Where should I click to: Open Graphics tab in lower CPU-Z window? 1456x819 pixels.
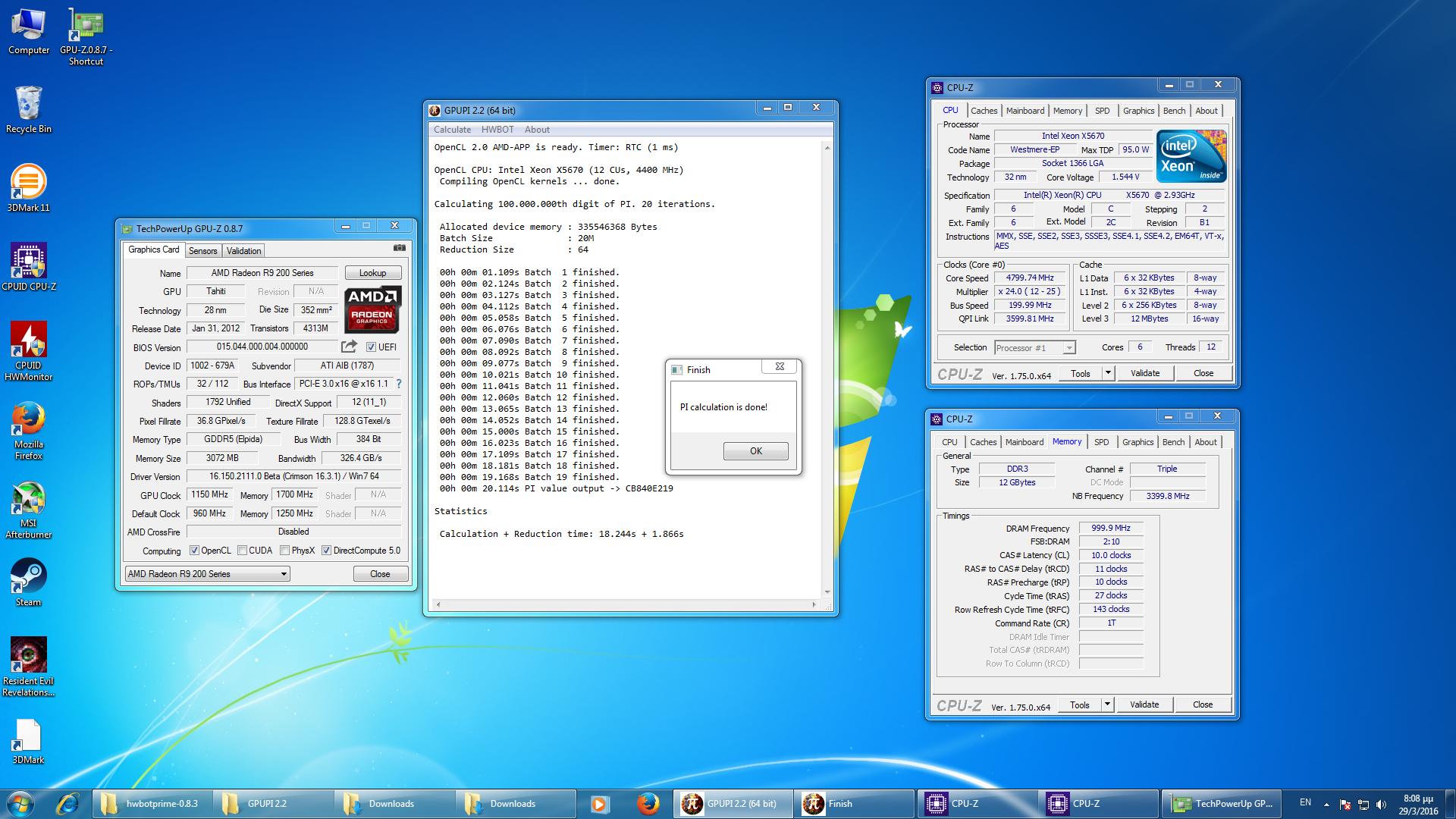coord(1137,442)
